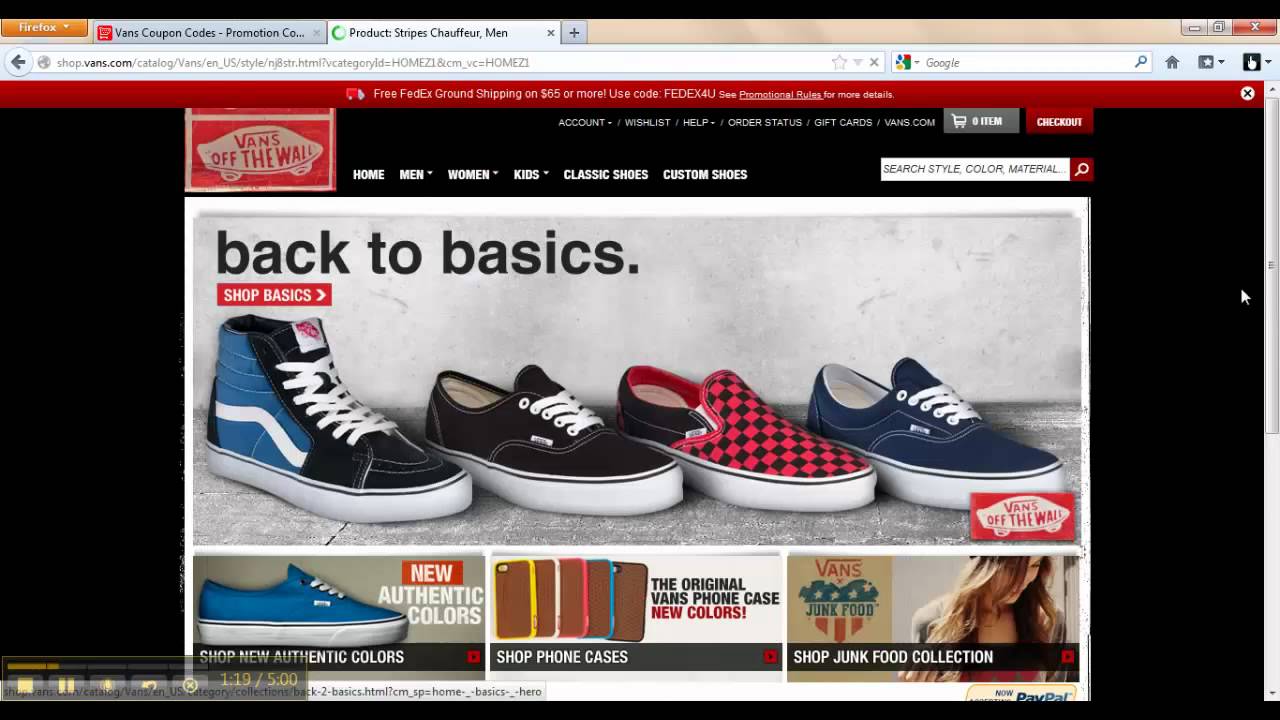The width and height of the screenshot is (1280, 720).
Task: Open the Firefox application menu button
Action: 44,28
